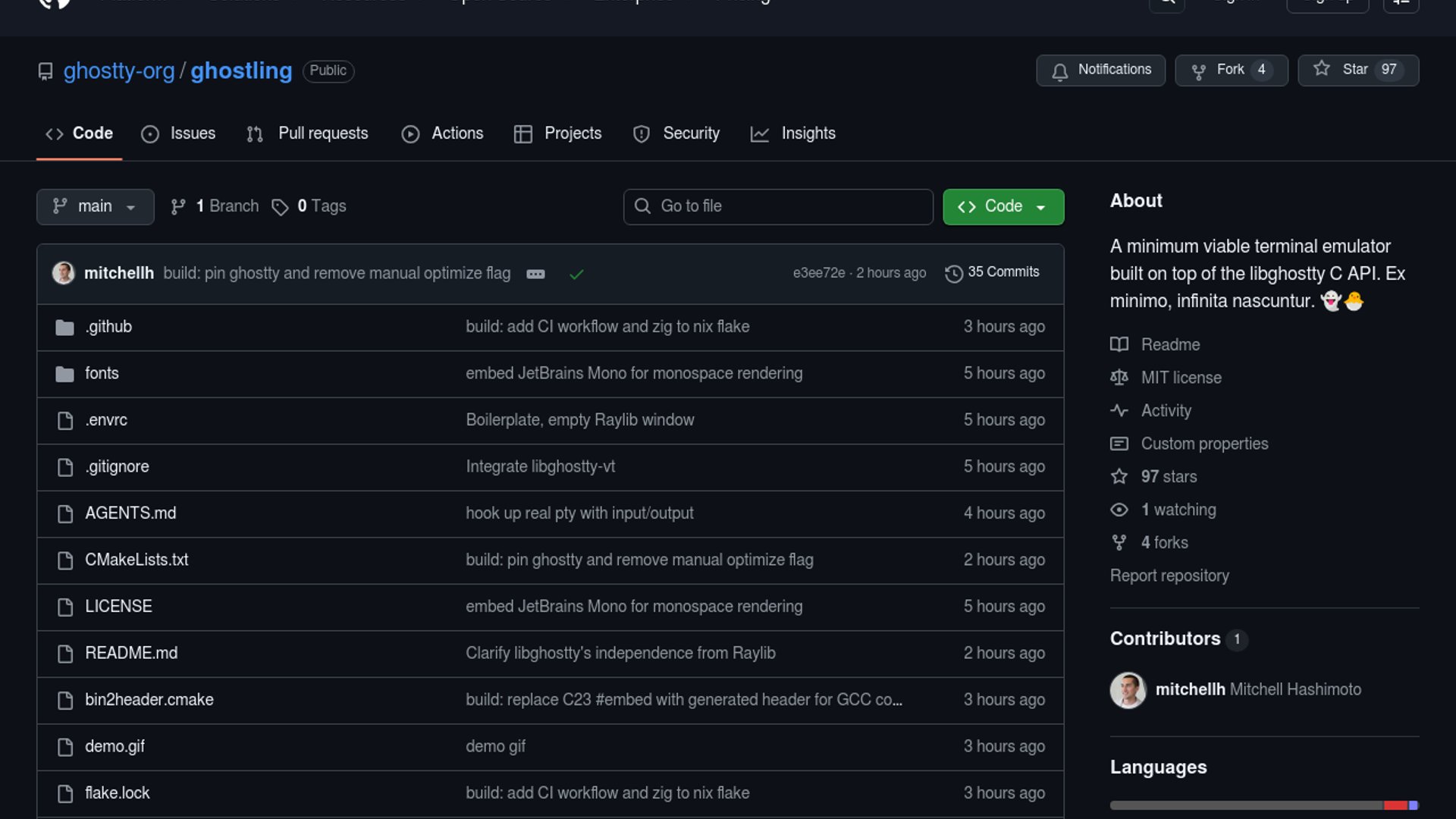This screenshot has height=819, width=1456.
Task: Click the Go to file search field
Action: click(778, 206)
